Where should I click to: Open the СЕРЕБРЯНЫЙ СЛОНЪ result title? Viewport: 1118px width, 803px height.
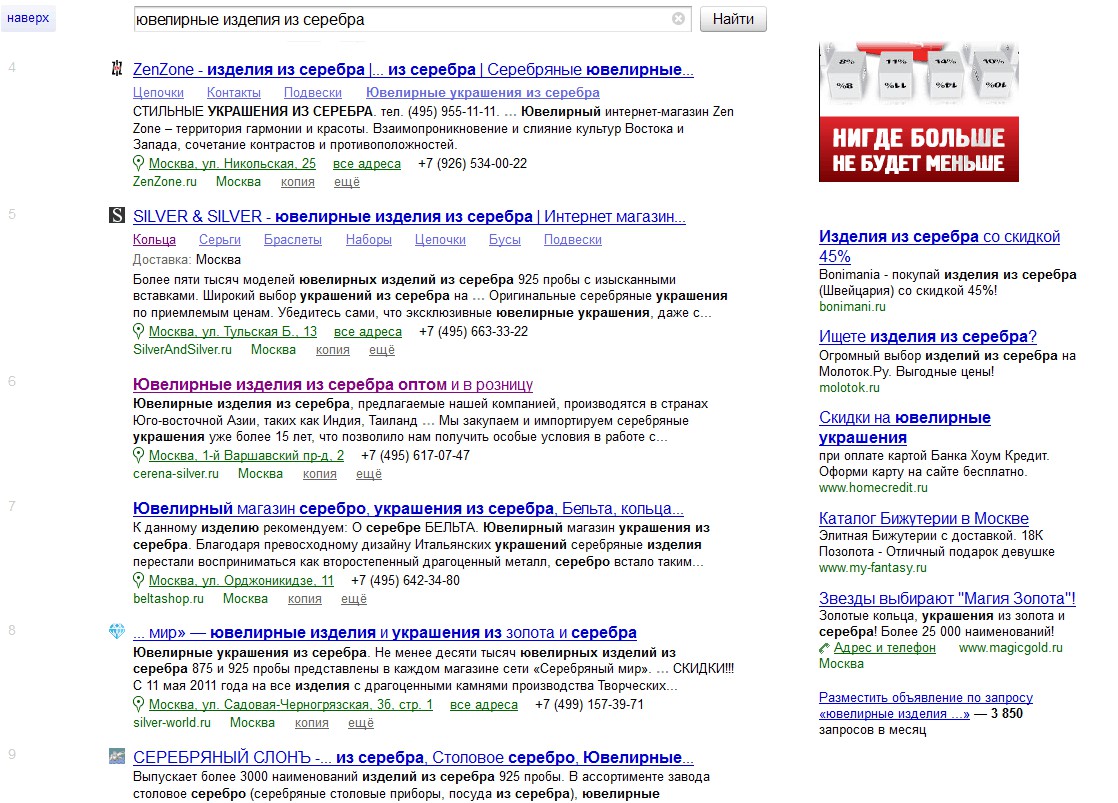pyautogui.click(x=414, y=757)
